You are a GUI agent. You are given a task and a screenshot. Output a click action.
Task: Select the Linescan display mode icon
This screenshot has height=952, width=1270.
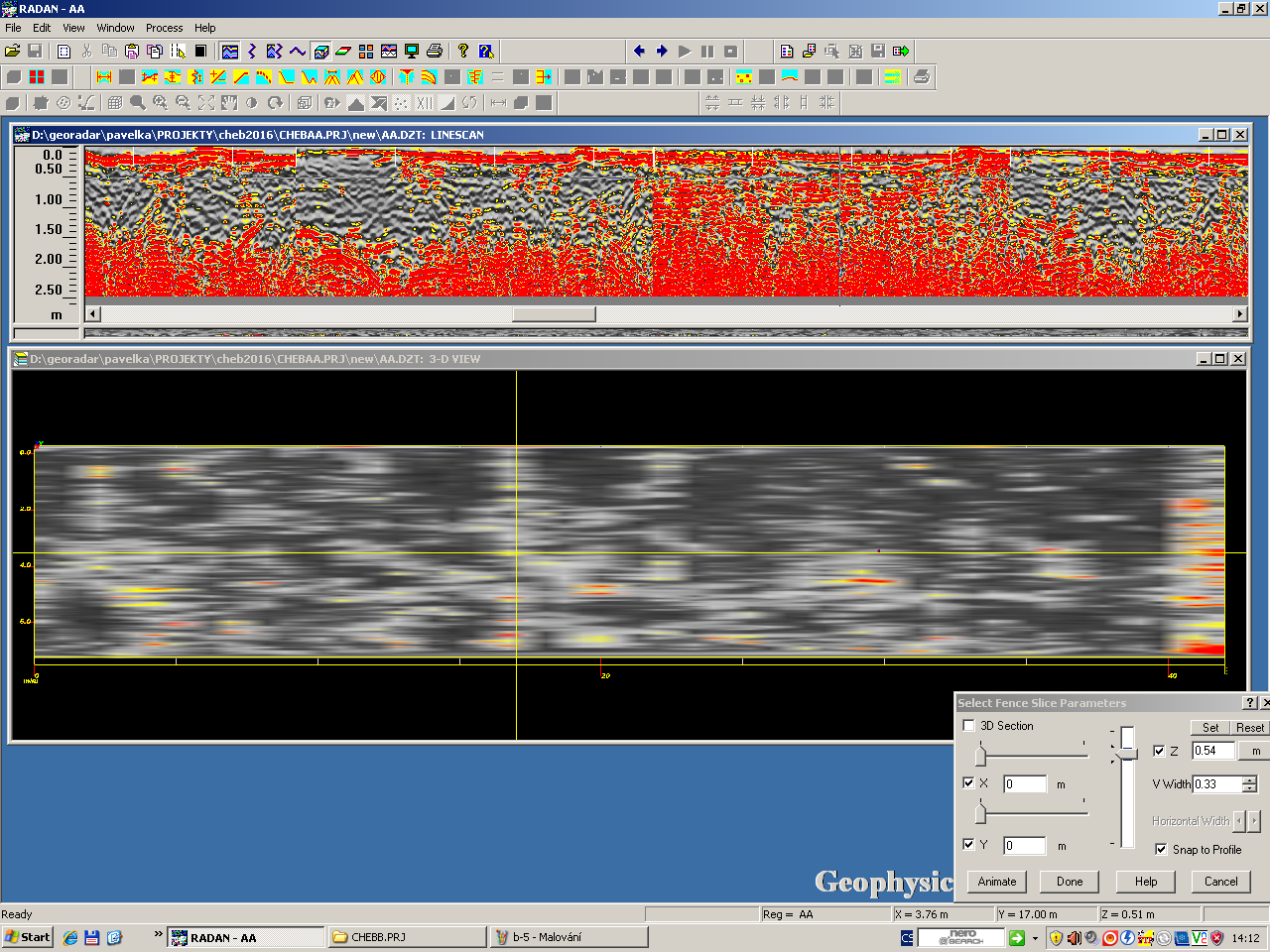tap(230, 51)
